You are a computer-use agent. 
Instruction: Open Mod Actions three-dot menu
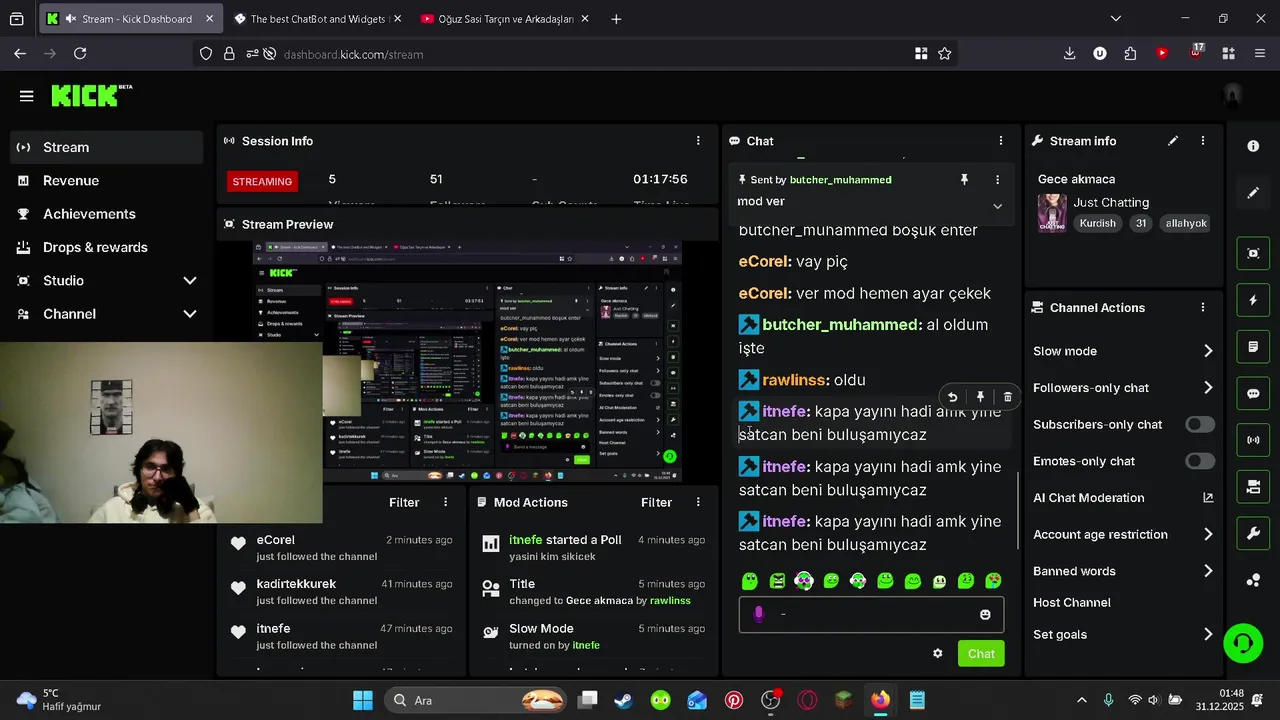(698, 502)
